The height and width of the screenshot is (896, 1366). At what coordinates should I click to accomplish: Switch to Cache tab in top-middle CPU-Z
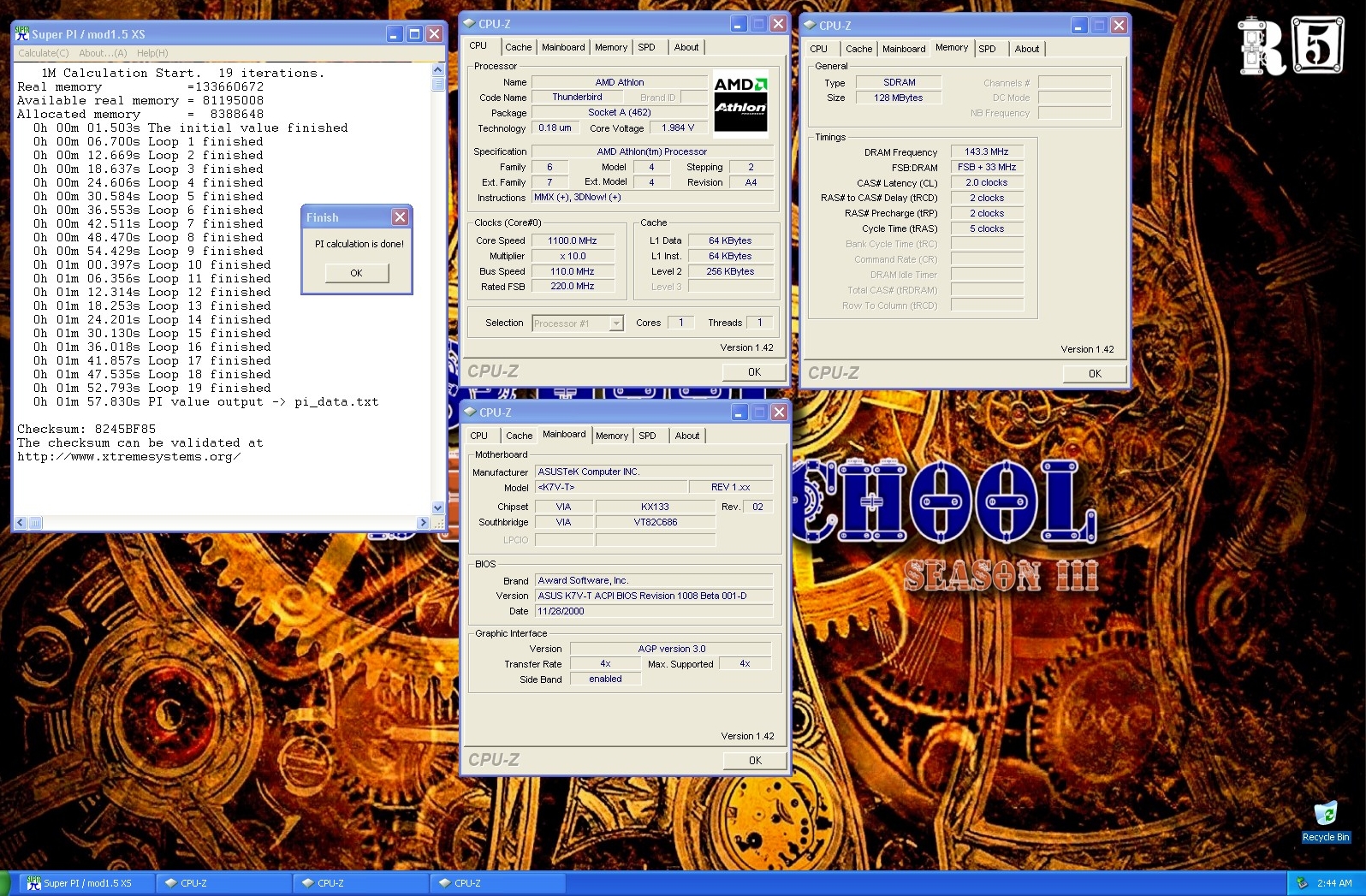point(518,47)
